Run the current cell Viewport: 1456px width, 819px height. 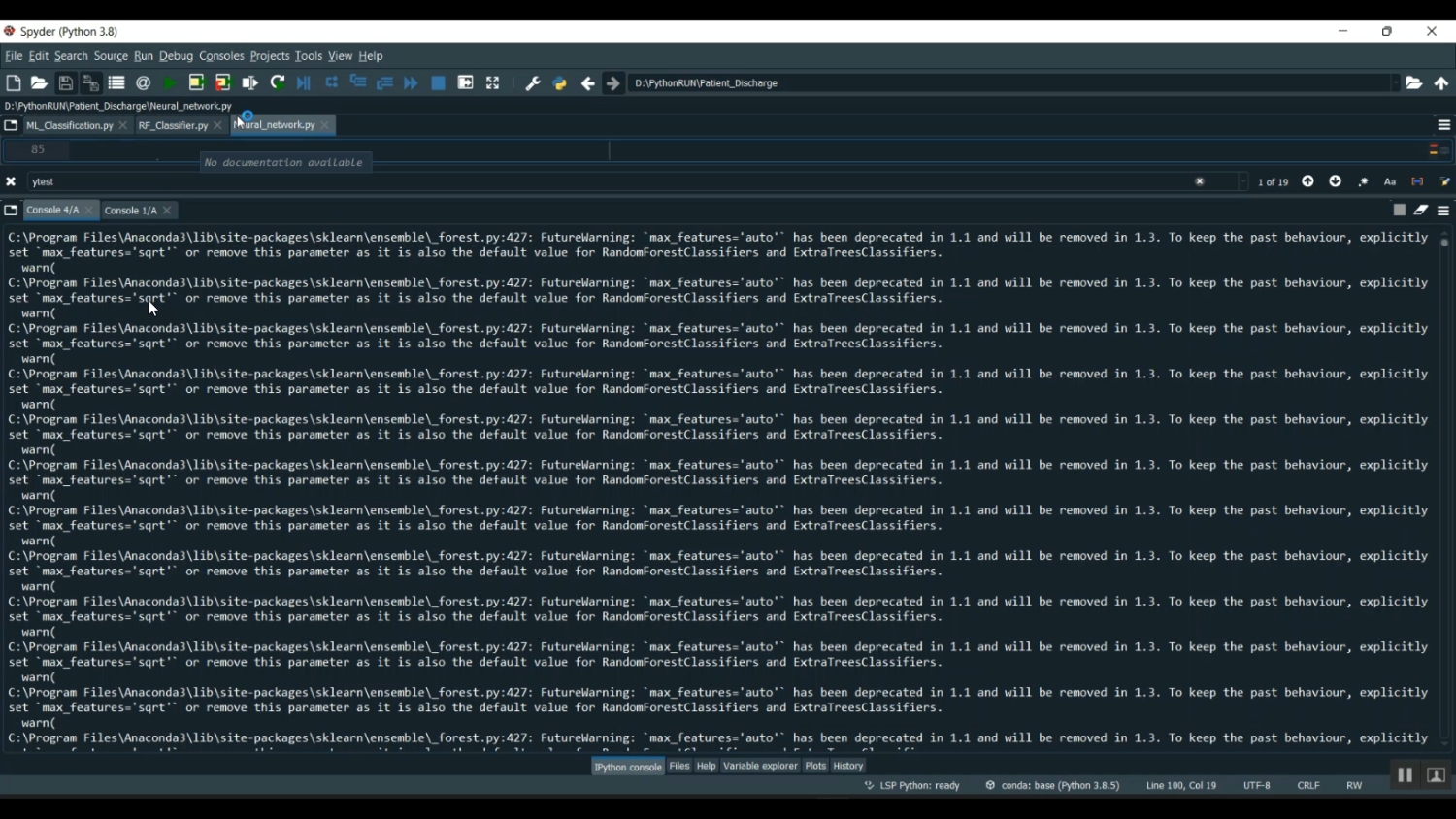(x=196, y=83)
